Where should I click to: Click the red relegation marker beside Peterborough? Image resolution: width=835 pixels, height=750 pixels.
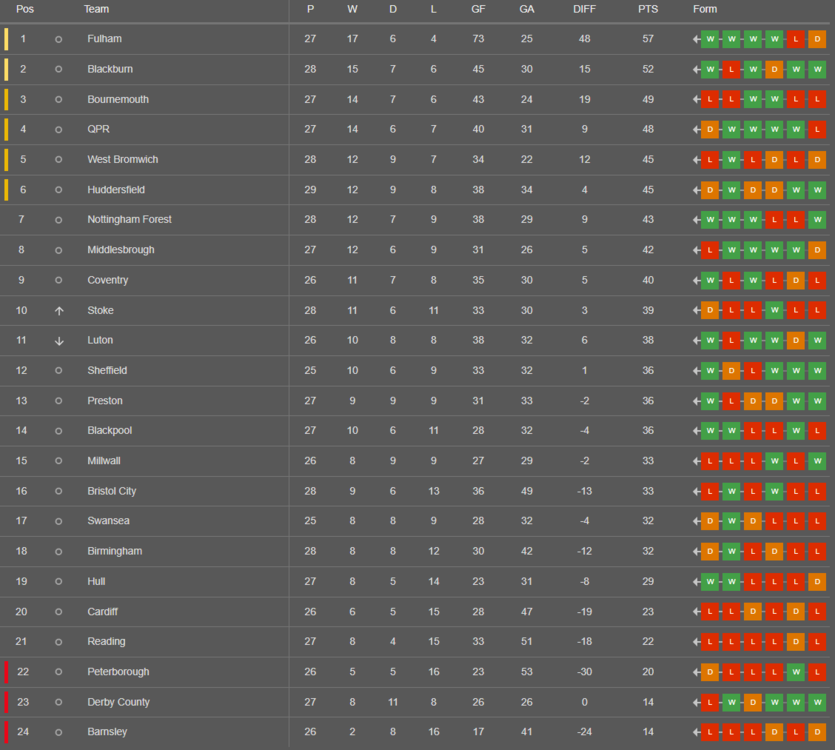6,672
